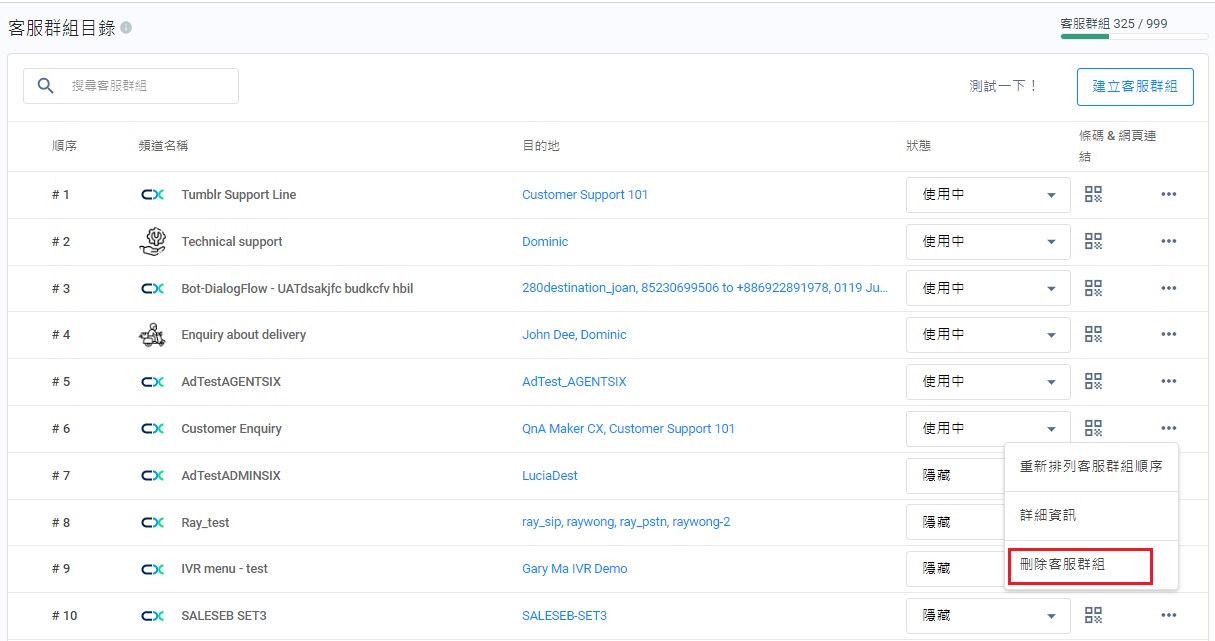Screen dimensions: 1215x641
Task: Expand status dropdown for Enquiry about delivery
Action: (988, 334)
